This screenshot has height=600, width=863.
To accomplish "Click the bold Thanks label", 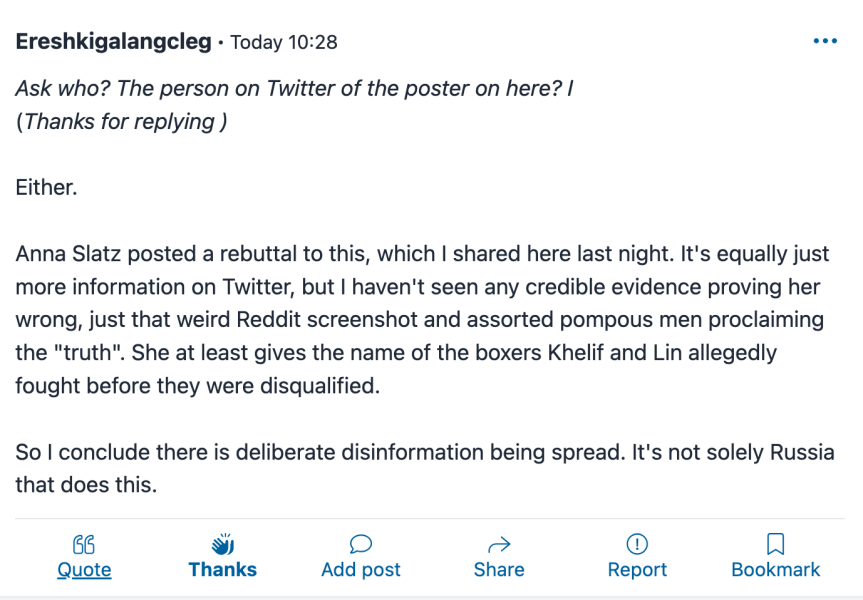I will pos(222,570).
